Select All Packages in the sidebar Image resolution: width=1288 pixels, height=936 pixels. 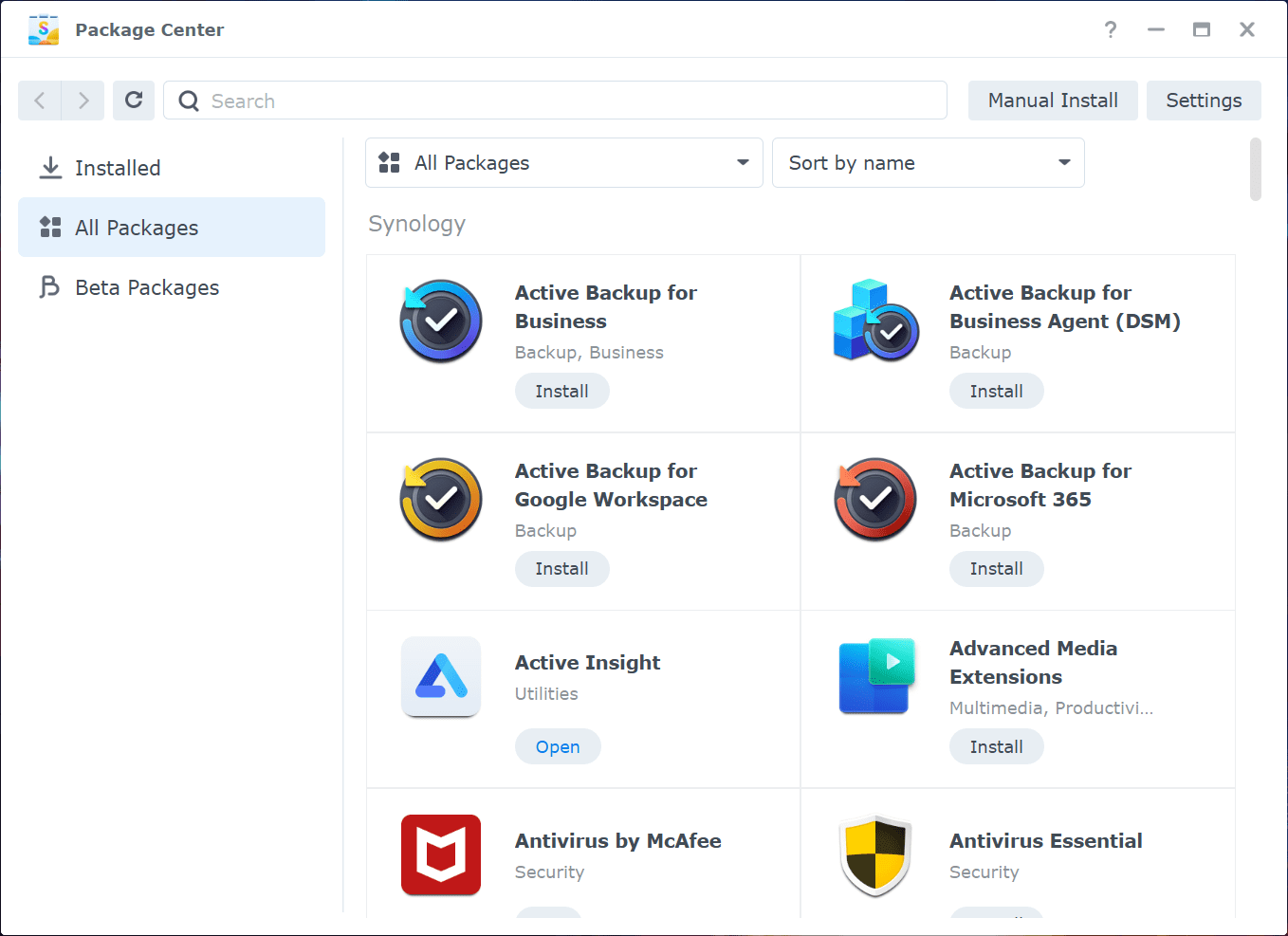(x=172, y=228)
